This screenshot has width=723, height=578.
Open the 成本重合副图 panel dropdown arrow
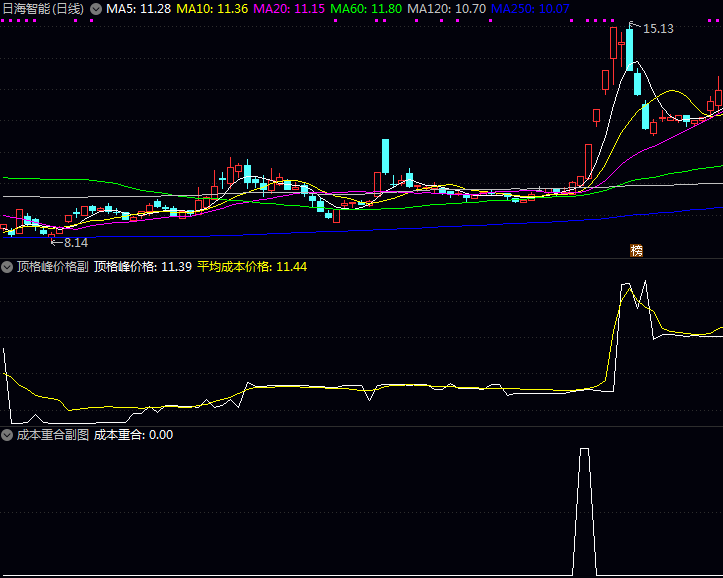7,435
